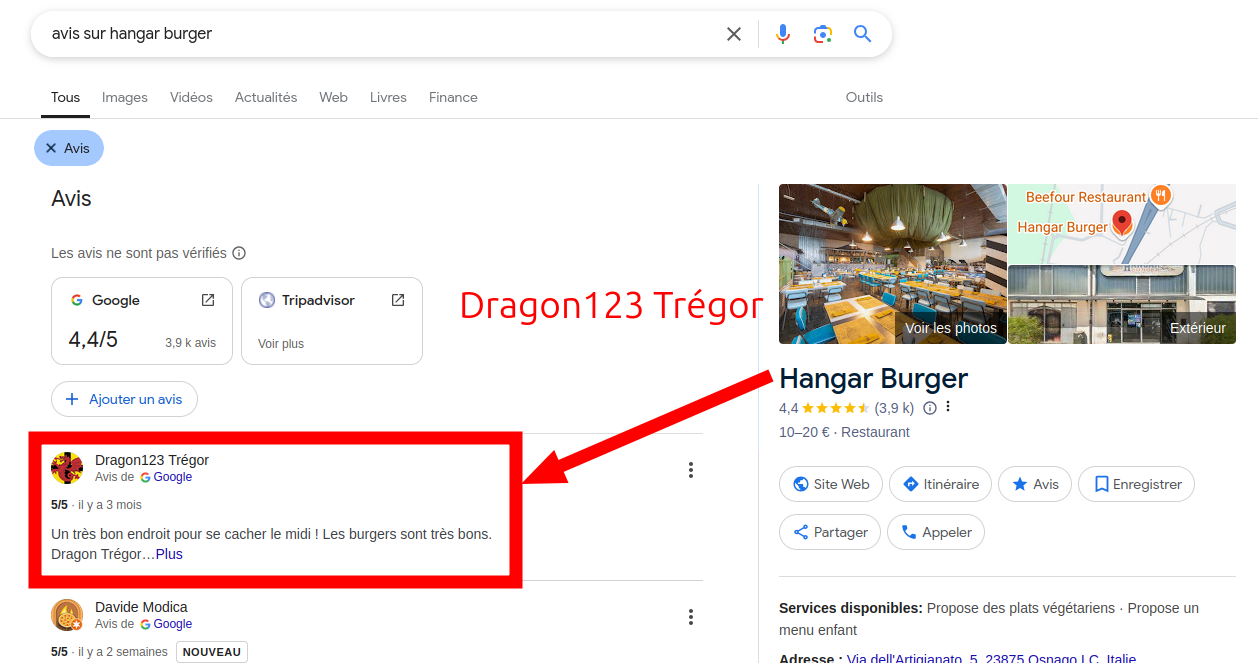1258x663 pixels.
Task: Click the (3,9 k) reviews count link
Action: coord(894,408)
